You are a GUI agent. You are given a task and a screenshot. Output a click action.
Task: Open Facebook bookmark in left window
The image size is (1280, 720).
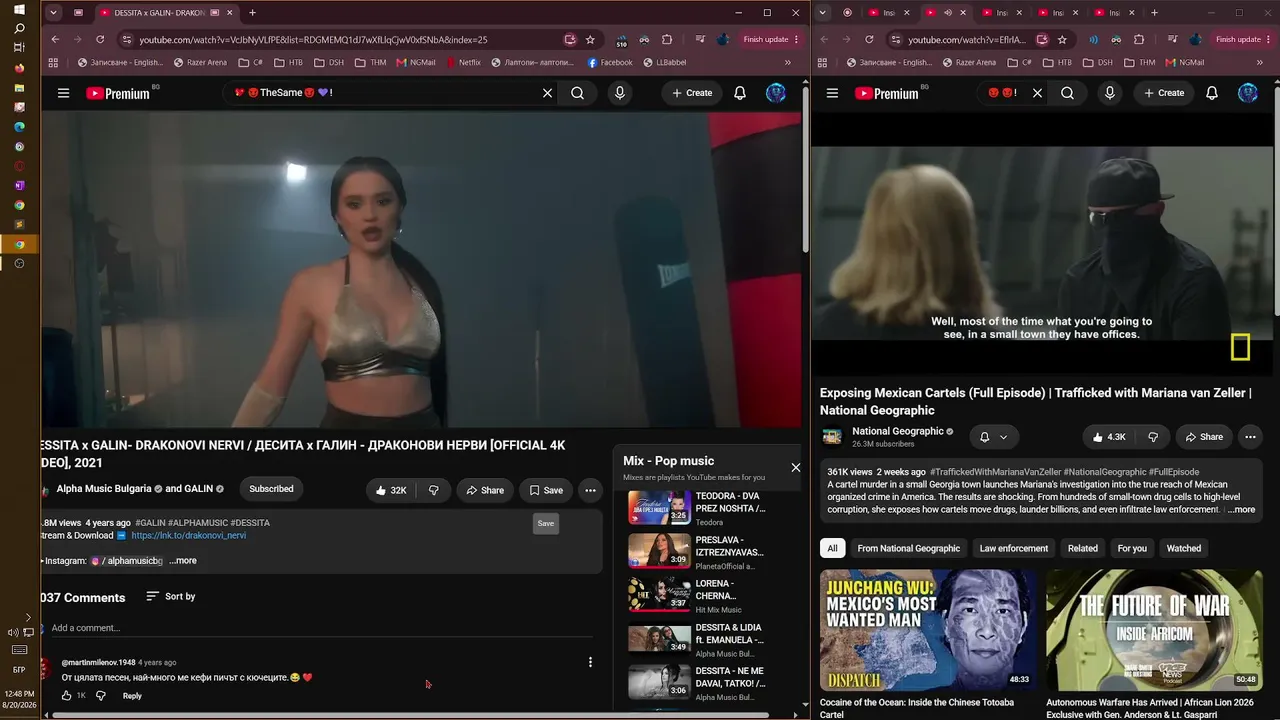(610, 62)
